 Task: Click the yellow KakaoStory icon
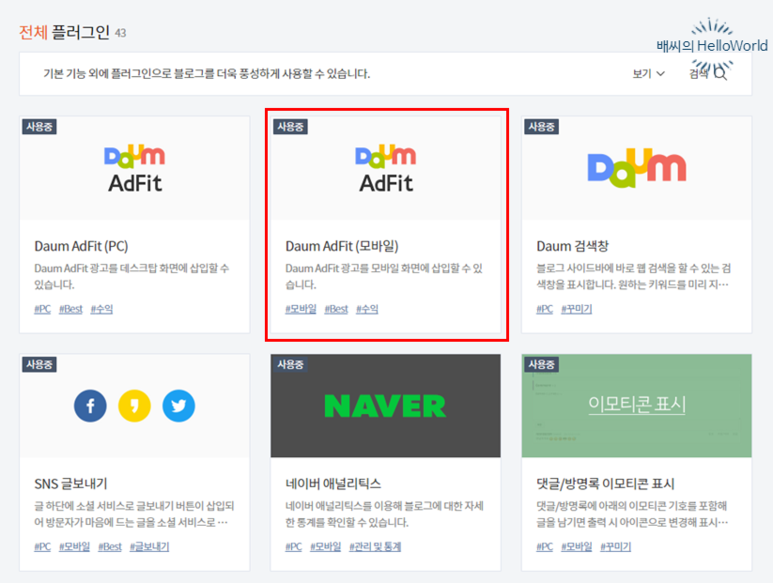click(135, 406)
